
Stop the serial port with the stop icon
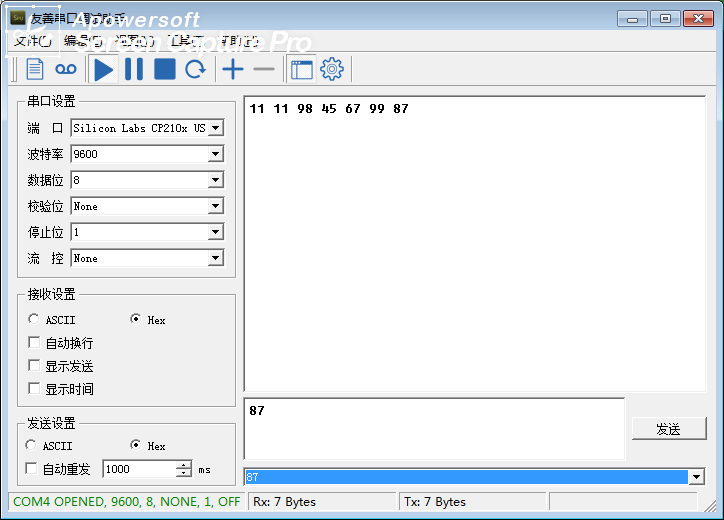[164, 69]
